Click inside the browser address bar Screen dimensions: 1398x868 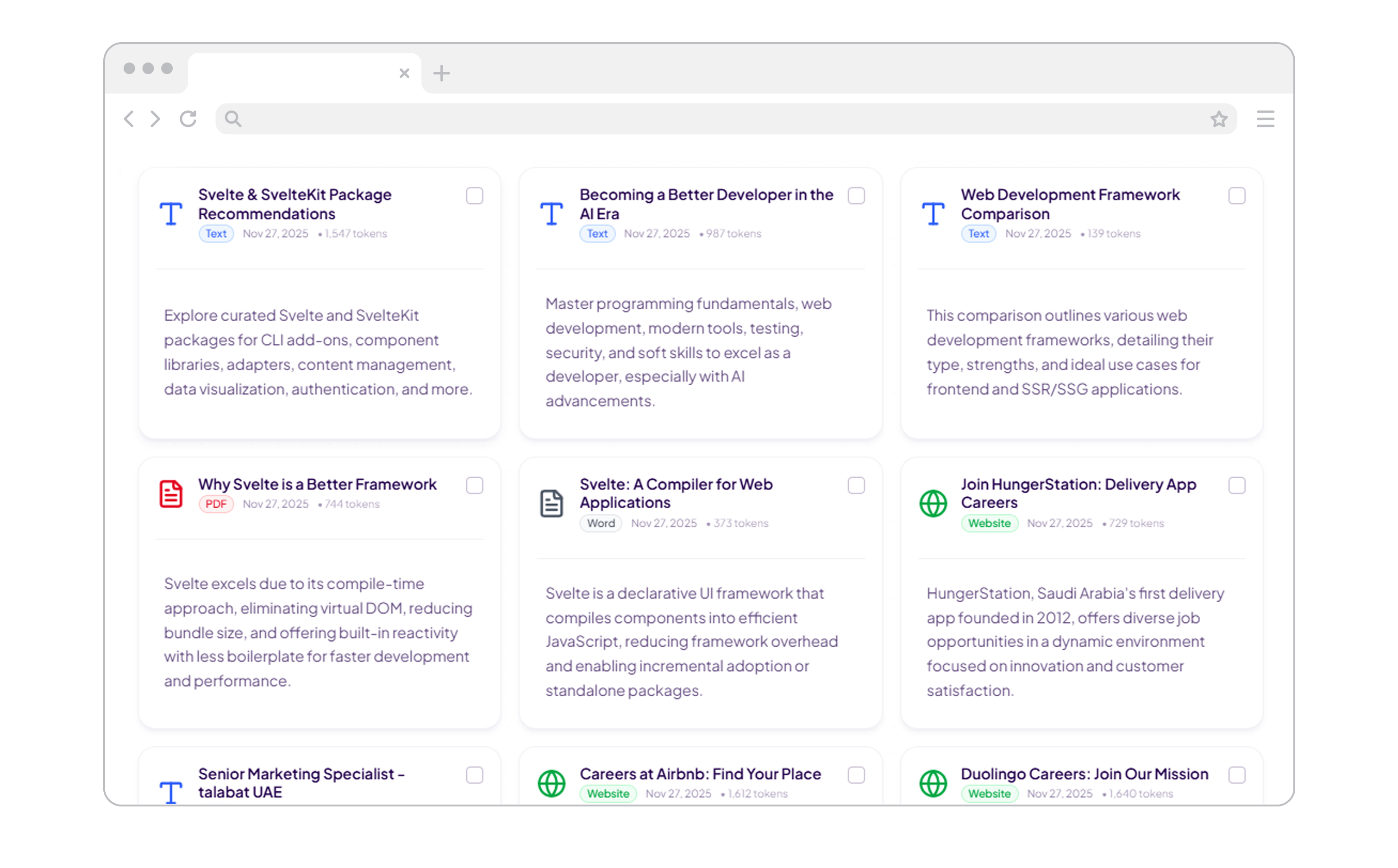689,119
